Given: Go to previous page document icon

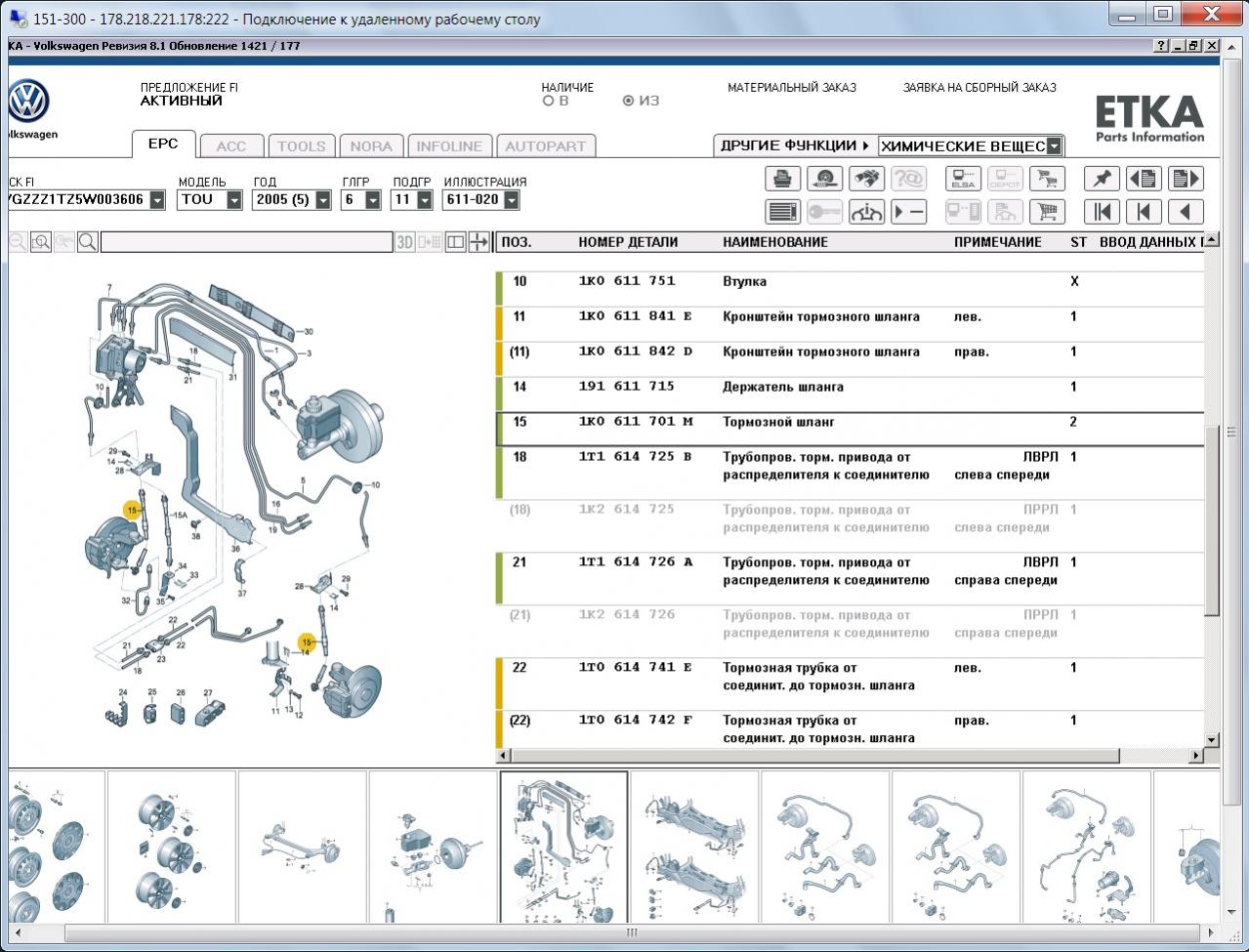Looking at the screenshot, I should (1144, 179).
